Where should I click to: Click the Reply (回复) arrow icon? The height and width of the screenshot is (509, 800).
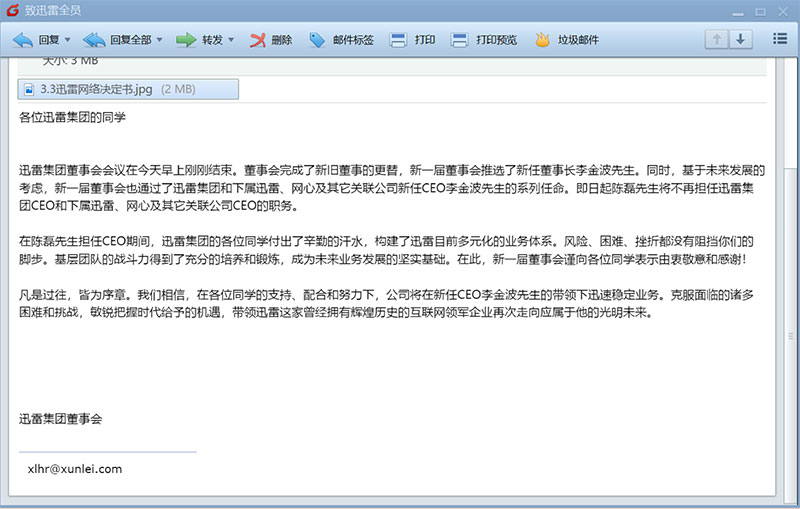coord(22,40)
